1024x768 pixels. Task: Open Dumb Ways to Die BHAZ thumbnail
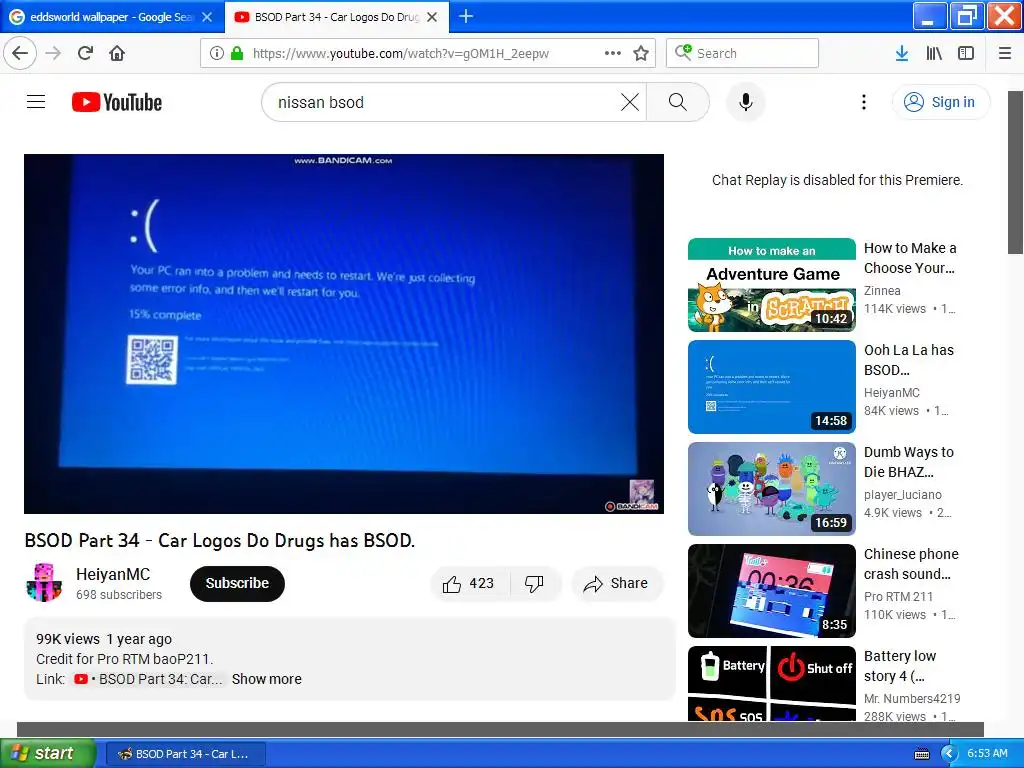click(x=771, y=488)
